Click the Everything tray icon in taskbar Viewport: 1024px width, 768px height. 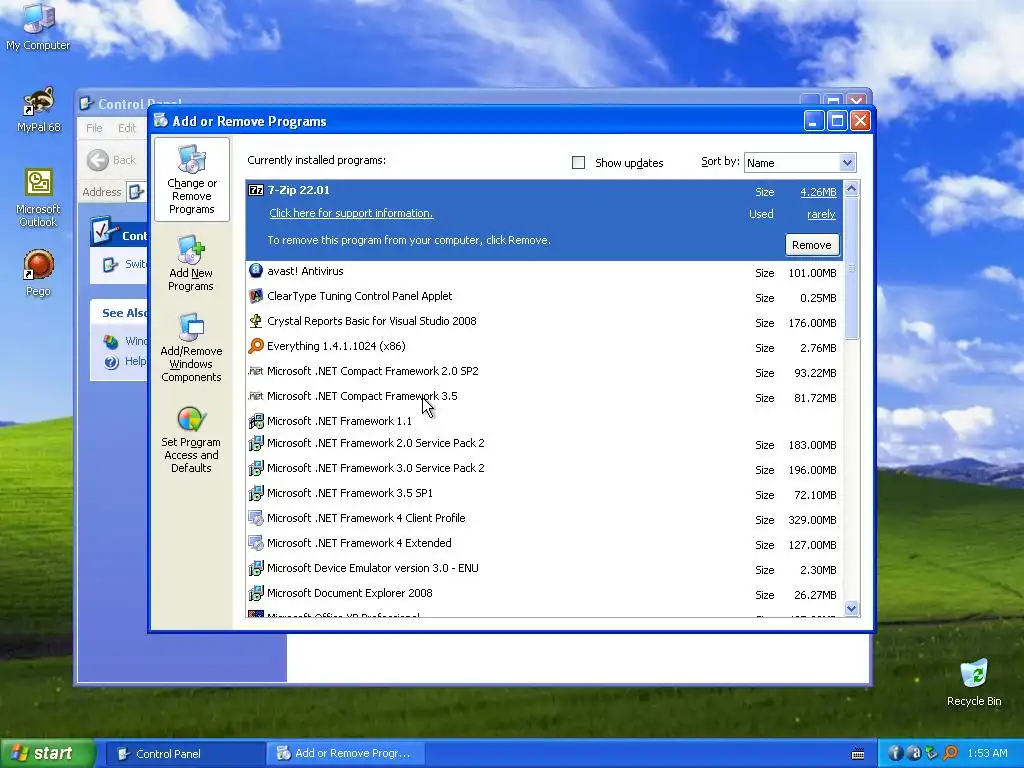tap(950, 753)
